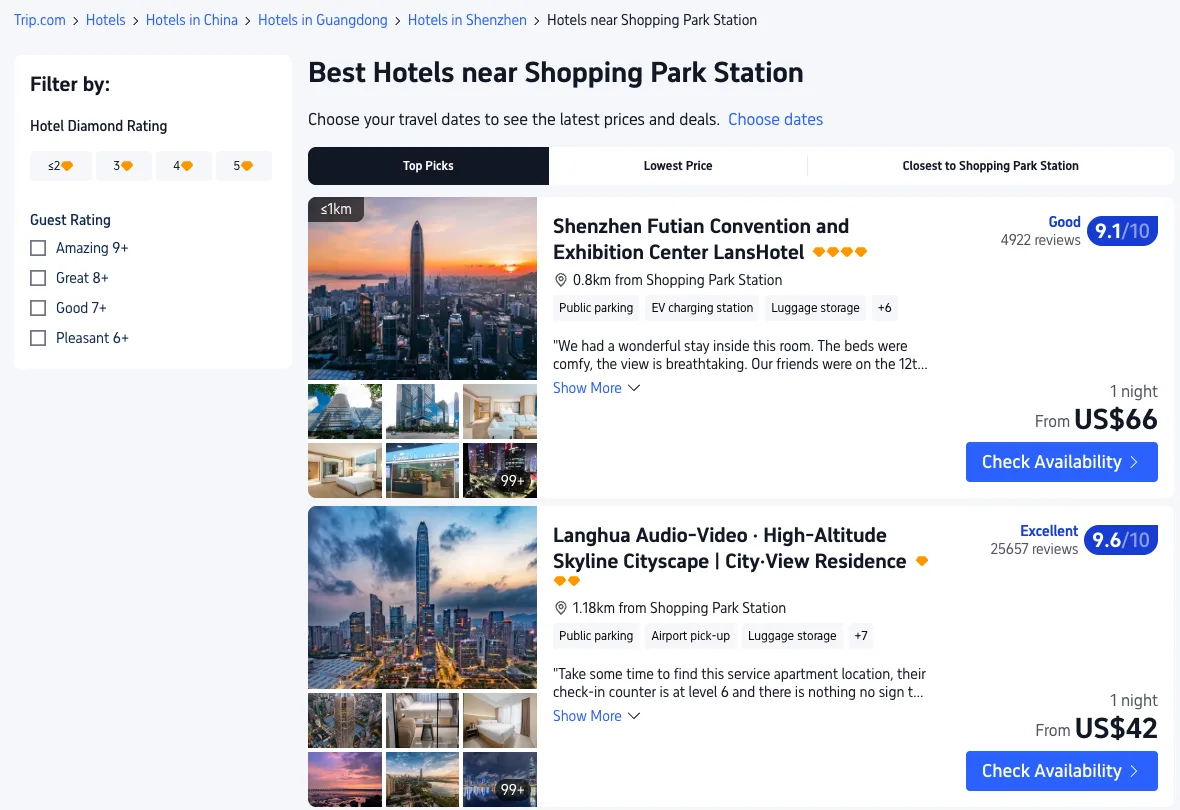The width and height of the screenshot is (1180, 810).
Task: Click the location pin icon beside 0.8km distance
Action: click(560, 280)
